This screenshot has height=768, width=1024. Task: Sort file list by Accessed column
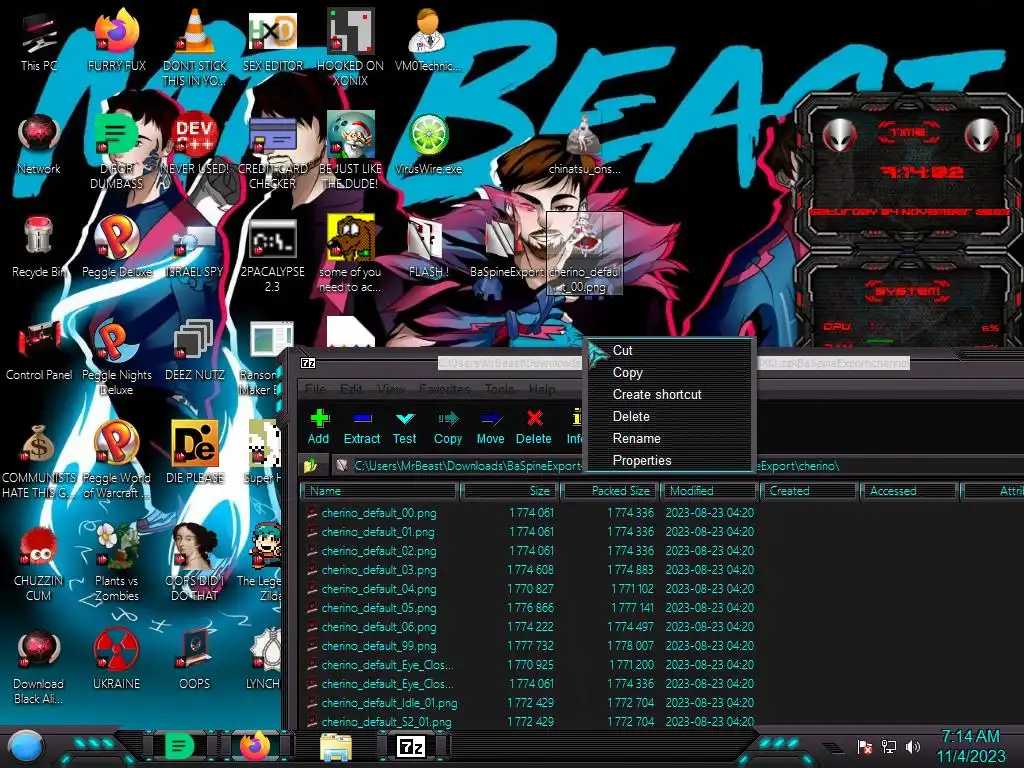tap(910, 490)
